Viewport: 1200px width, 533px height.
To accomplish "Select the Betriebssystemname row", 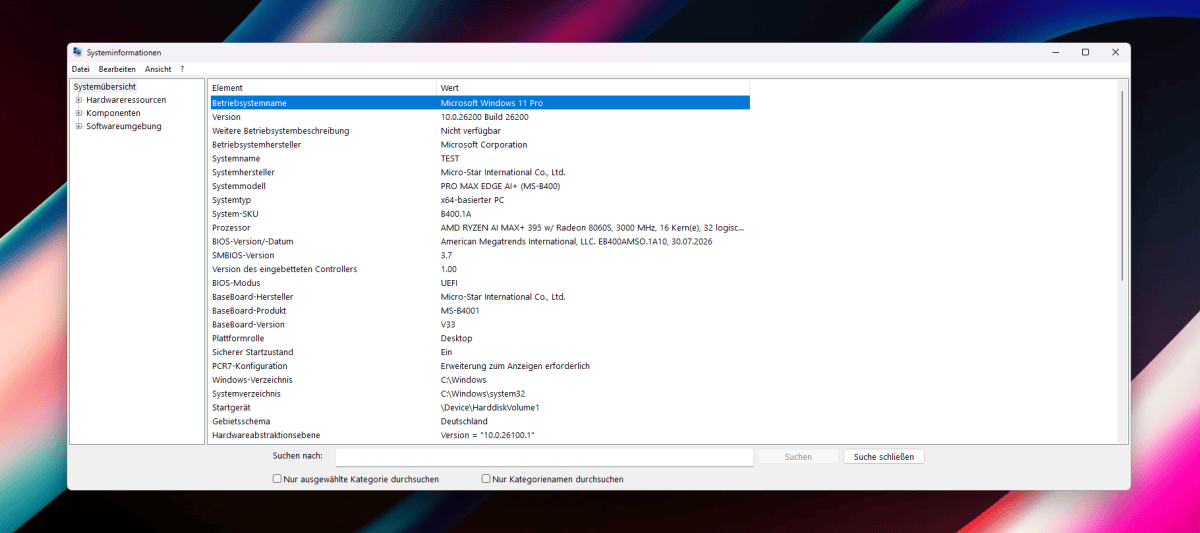I will point(479,103).
